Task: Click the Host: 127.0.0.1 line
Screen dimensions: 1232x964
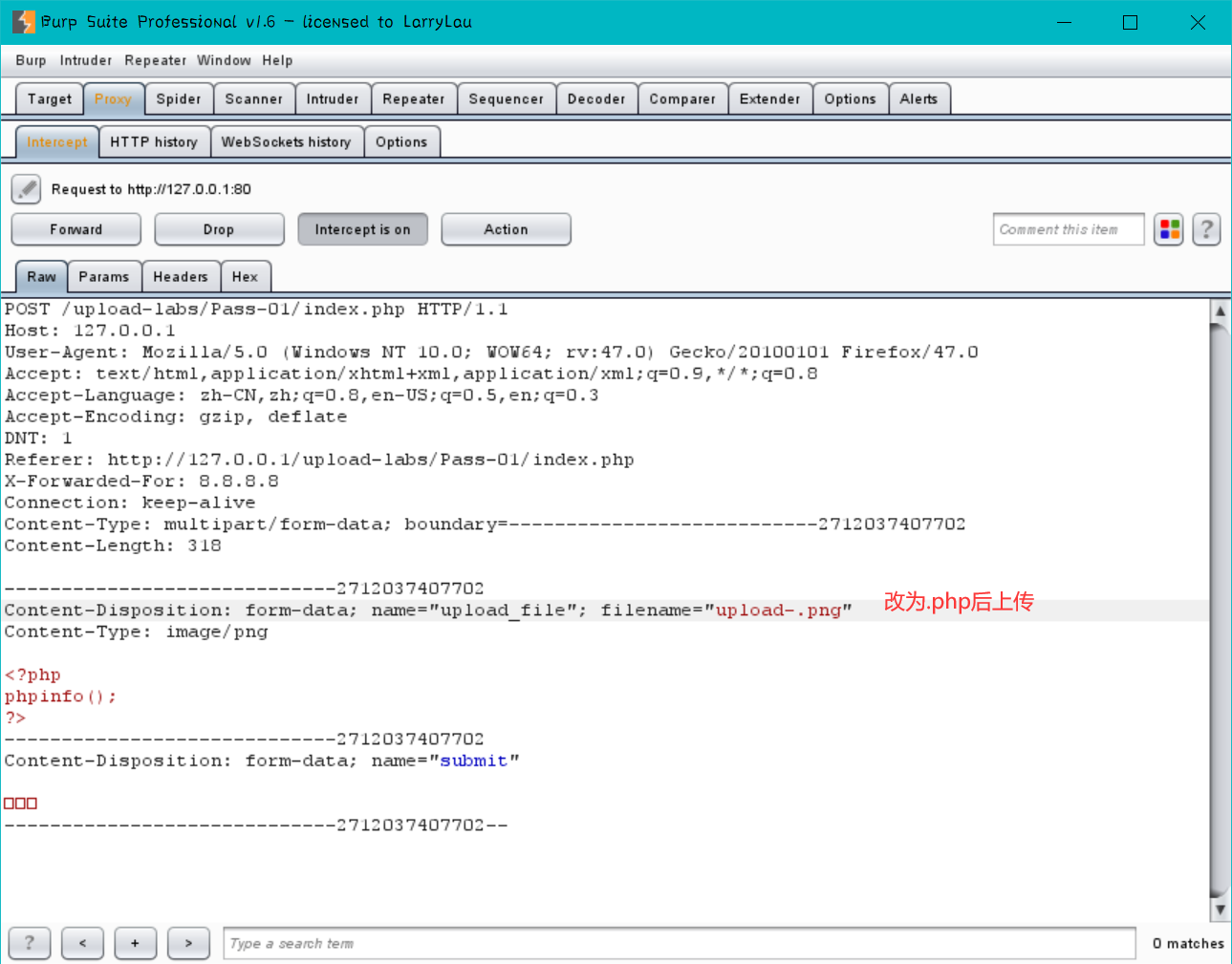Action: click(x=90, y=331)
